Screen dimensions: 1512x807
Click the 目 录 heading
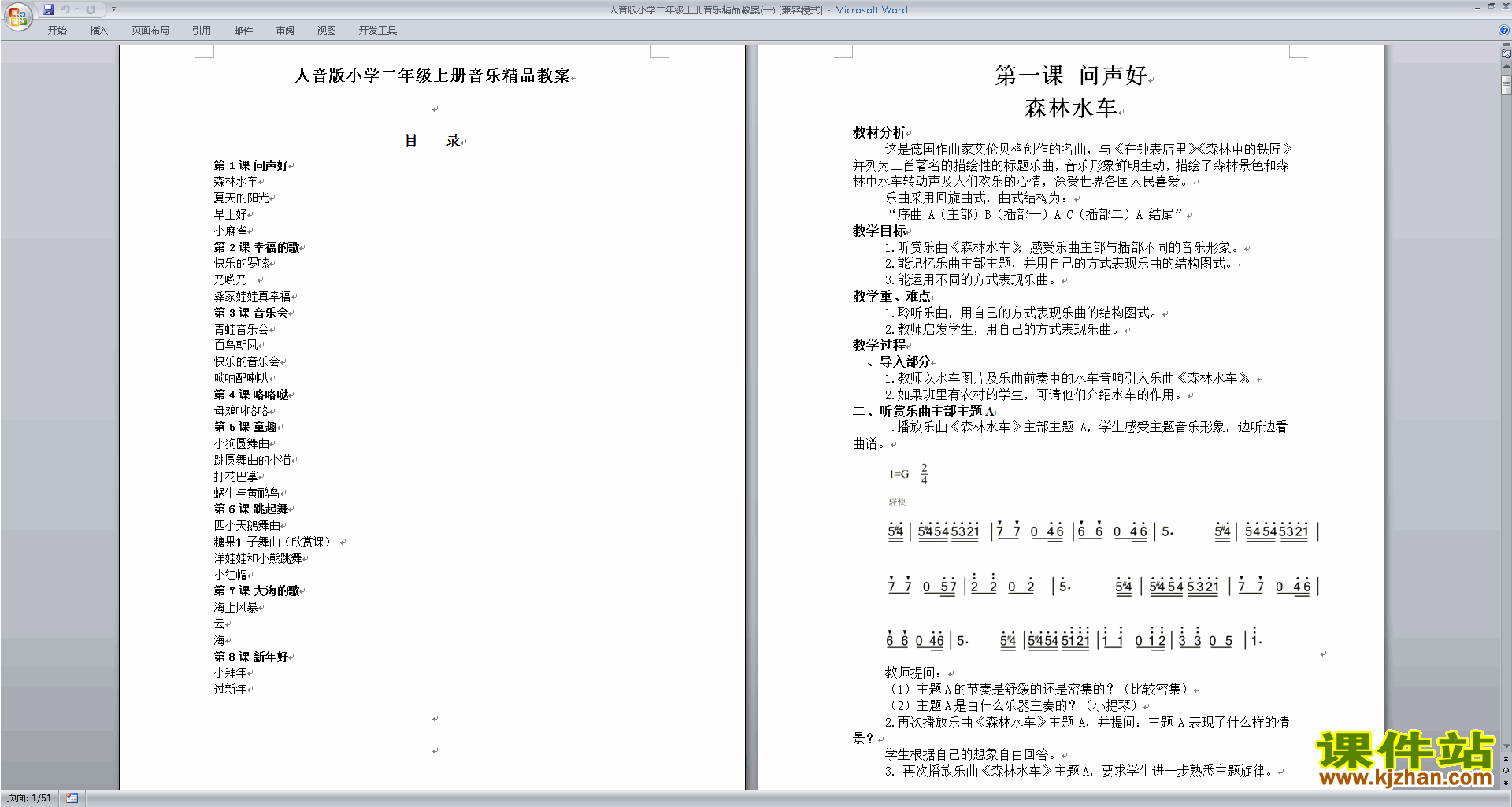click(x=432, y=141)
